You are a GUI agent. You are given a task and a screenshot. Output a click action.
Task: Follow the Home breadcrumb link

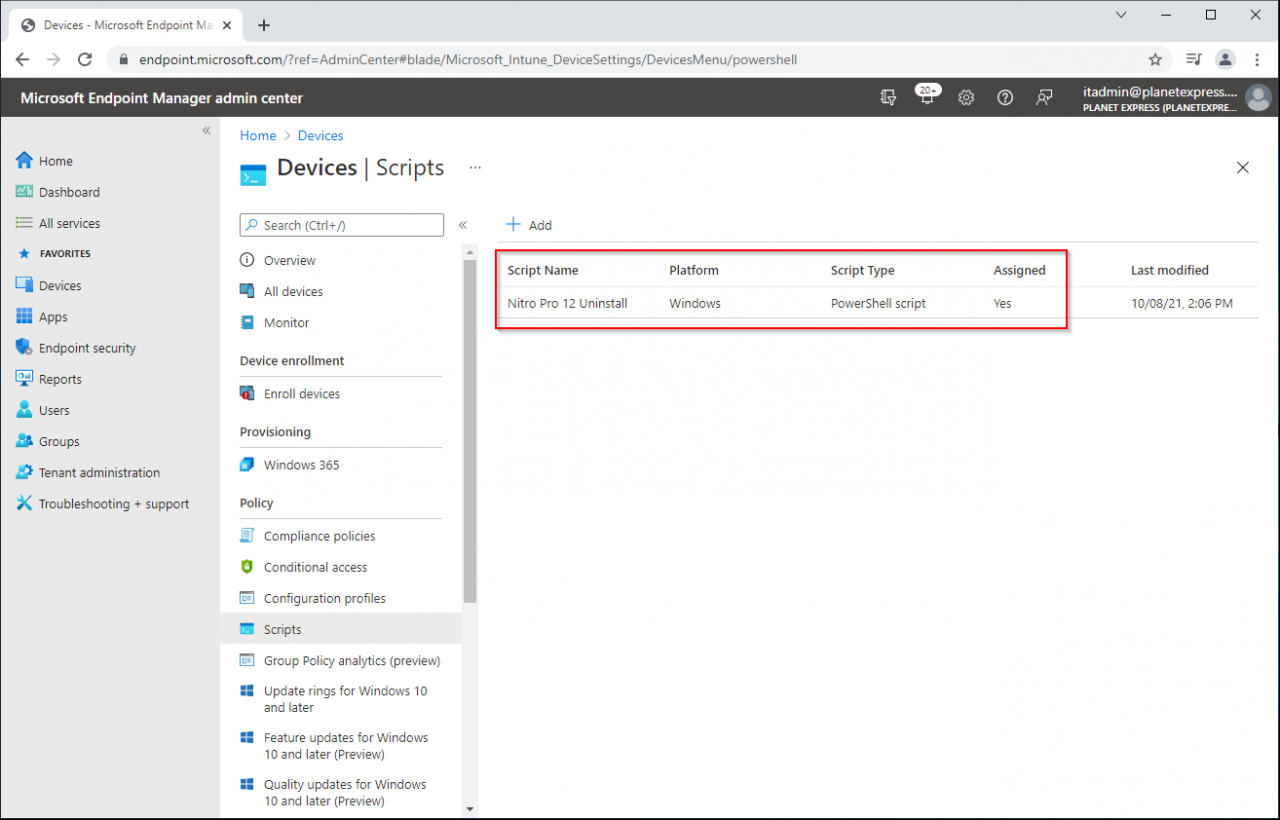coord(258,135)
